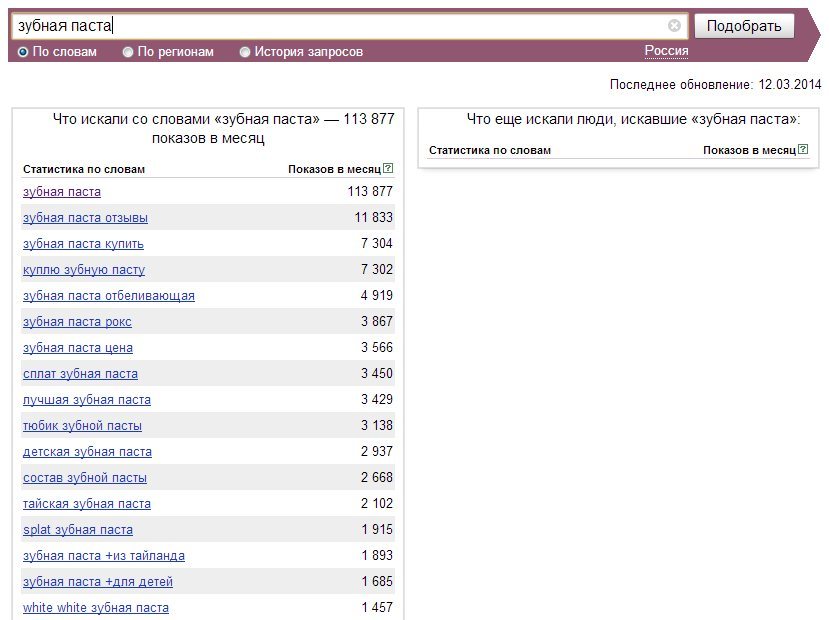Screen dimensions: 829x620
Task: Click the value '1 457' for white white
Action: point(377,607)
